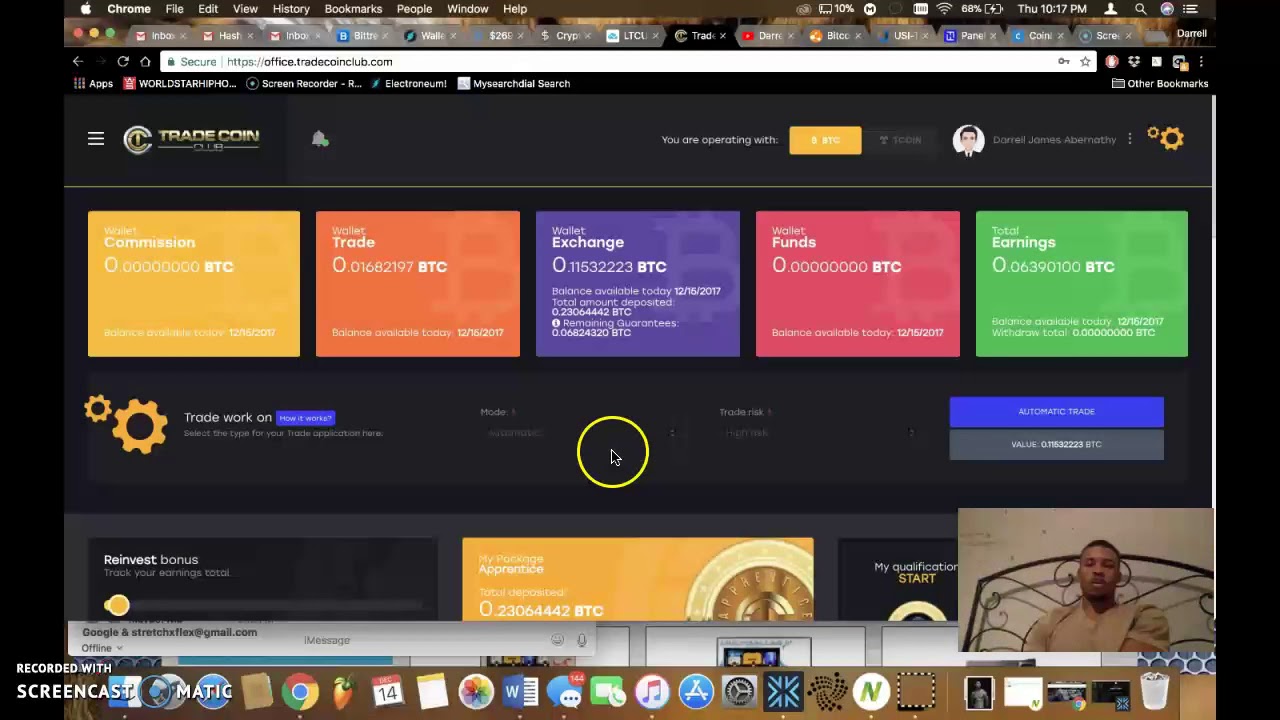This screenshot has height=720, width=1280.
Task: Open the Trade risk dropdown
Action: pos(818,433)
